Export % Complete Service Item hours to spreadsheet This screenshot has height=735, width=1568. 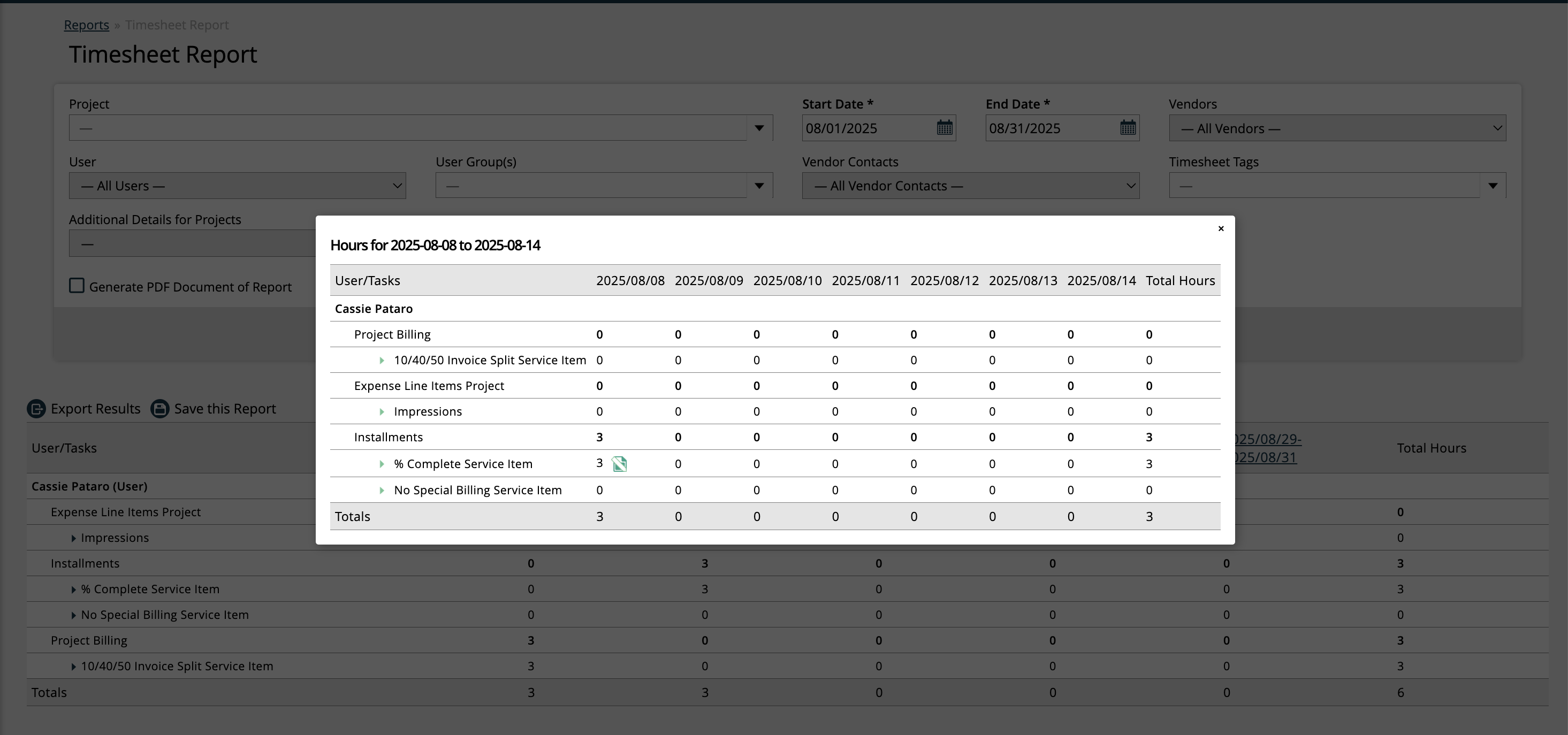point(620,464)
